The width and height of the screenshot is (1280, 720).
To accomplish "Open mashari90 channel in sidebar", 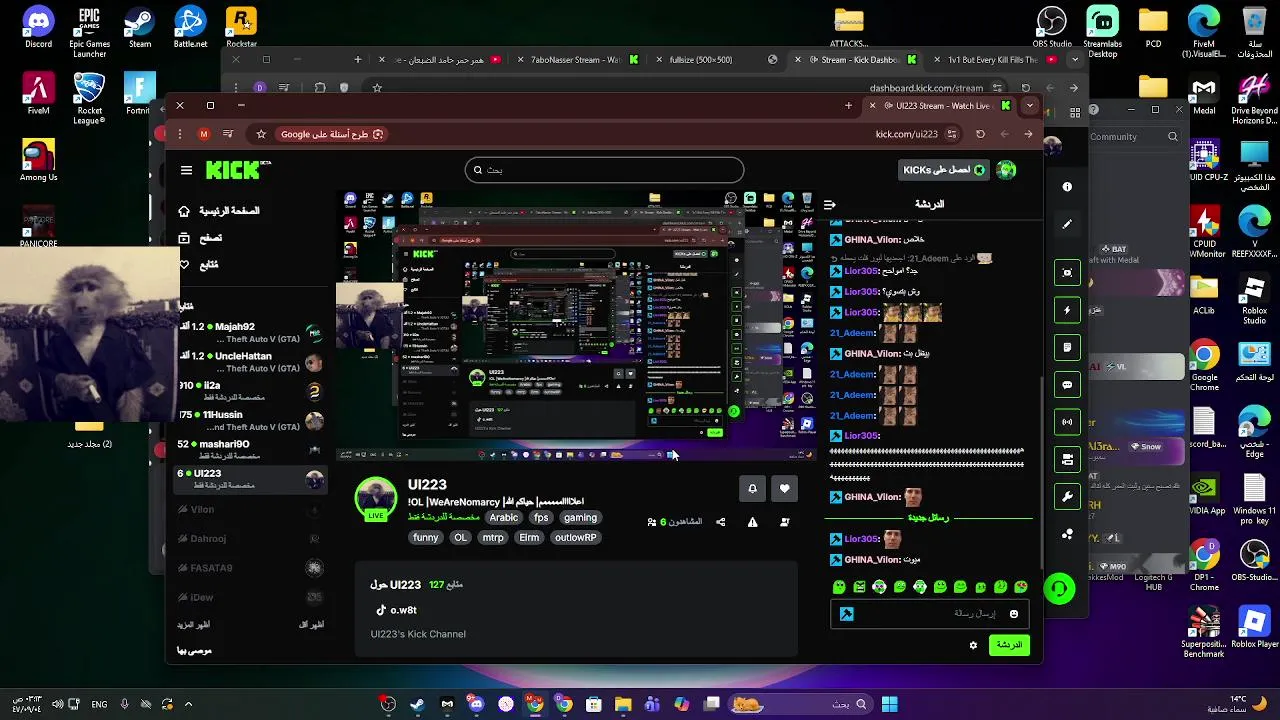I will (250, 450).
